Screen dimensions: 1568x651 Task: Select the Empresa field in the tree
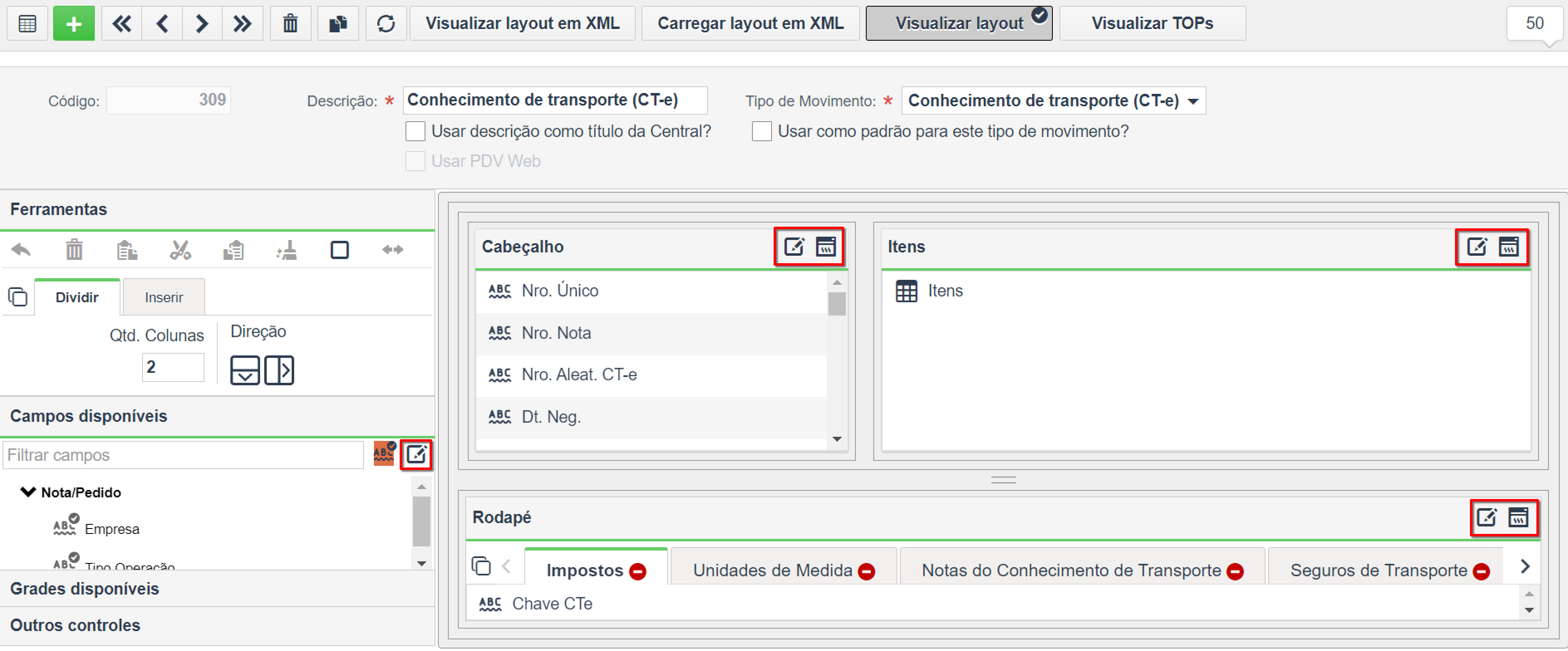(111, 529)
